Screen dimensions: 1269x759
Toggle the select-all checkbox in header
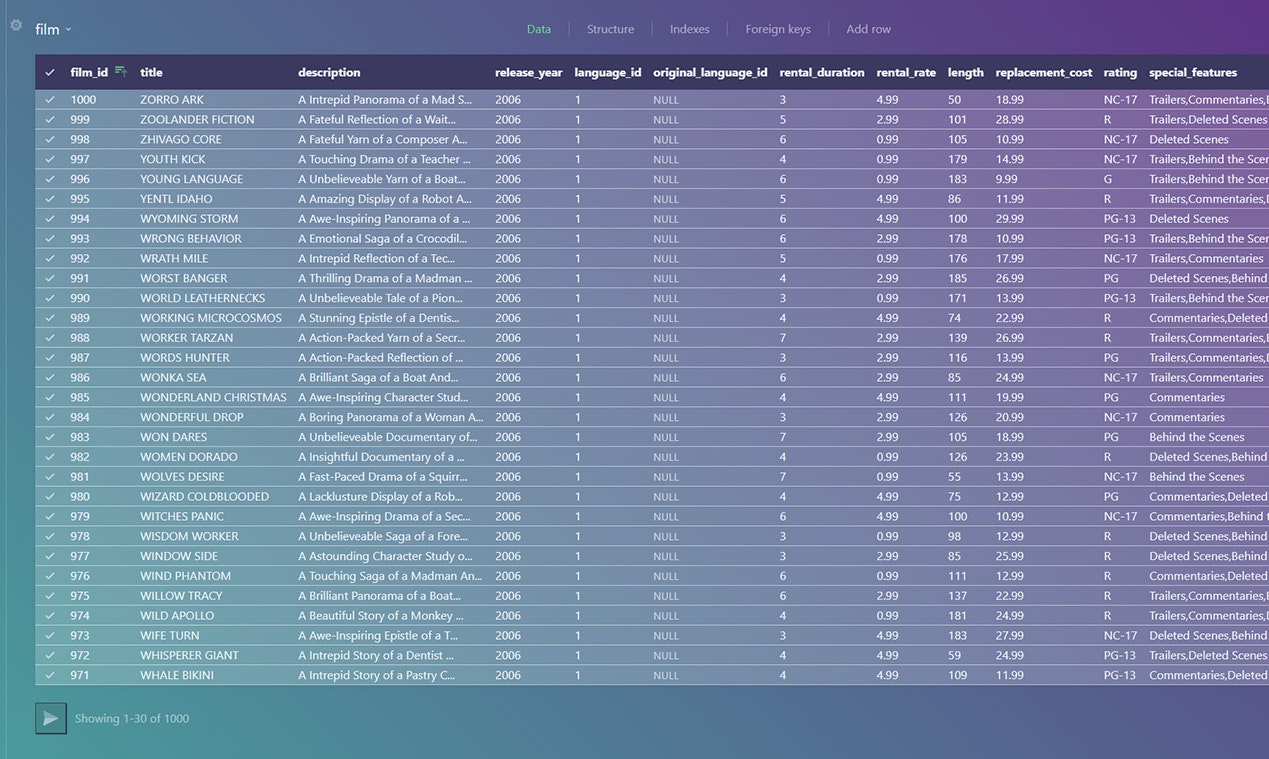click(x=50, y=73)
